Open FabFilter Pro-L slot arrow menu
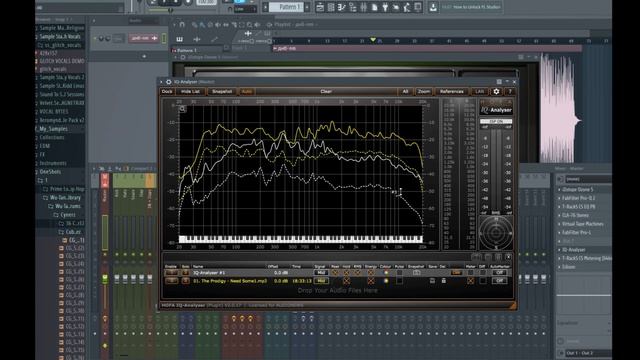 [x=560, y=233]
